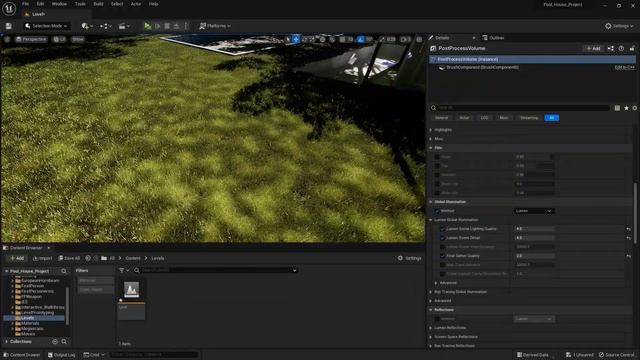640x360 pixels.
Task: Click the camera speed icon in viewport
Action: tap(405, 39)
